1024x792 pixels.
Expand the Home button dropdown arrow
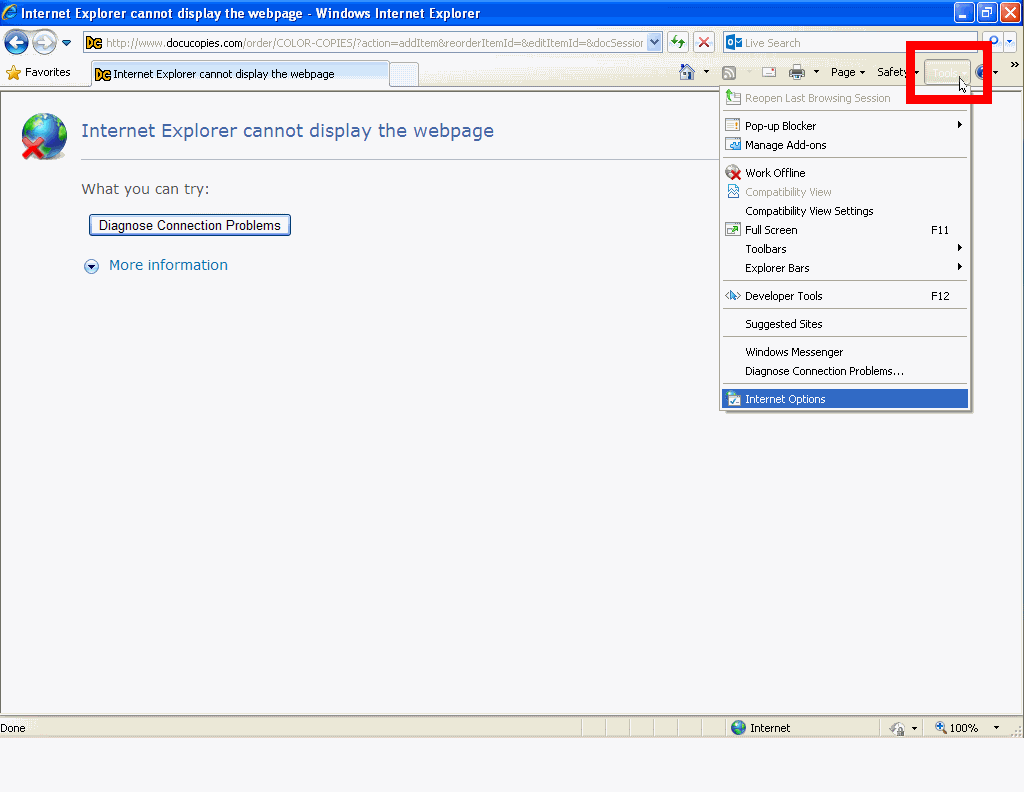point(706,72)
